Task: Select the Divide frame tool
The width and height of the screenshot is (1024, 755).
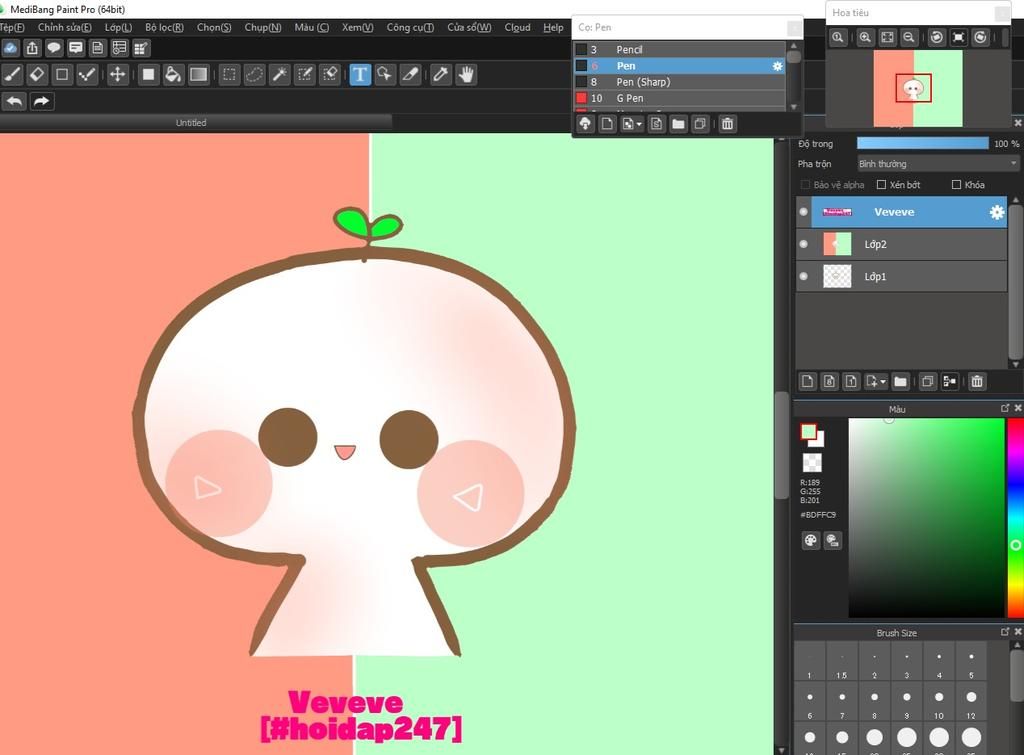Action: click(x=410, y=74)
